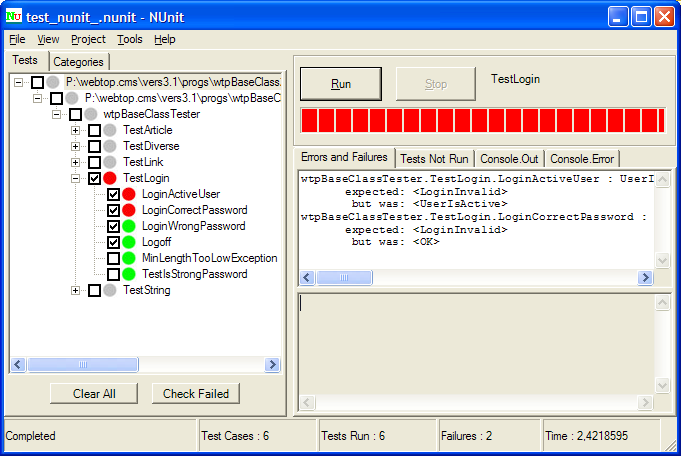Click the red status circle beside LoginActiveUser
Image resolution: width=681 pixels, height=456 pixels.
tap(129, 194)
